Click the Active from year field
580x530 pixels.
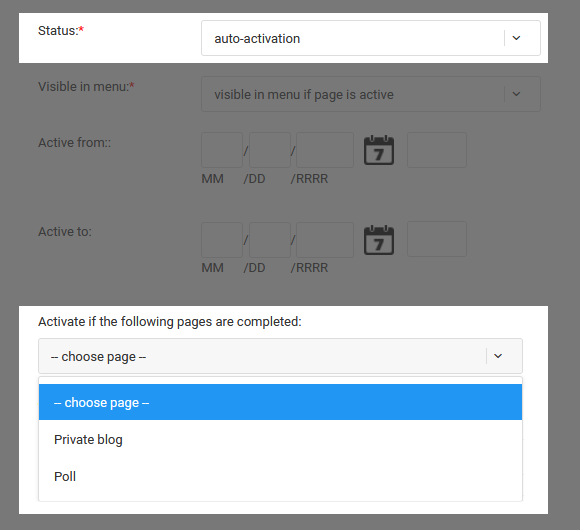[325, 150]
